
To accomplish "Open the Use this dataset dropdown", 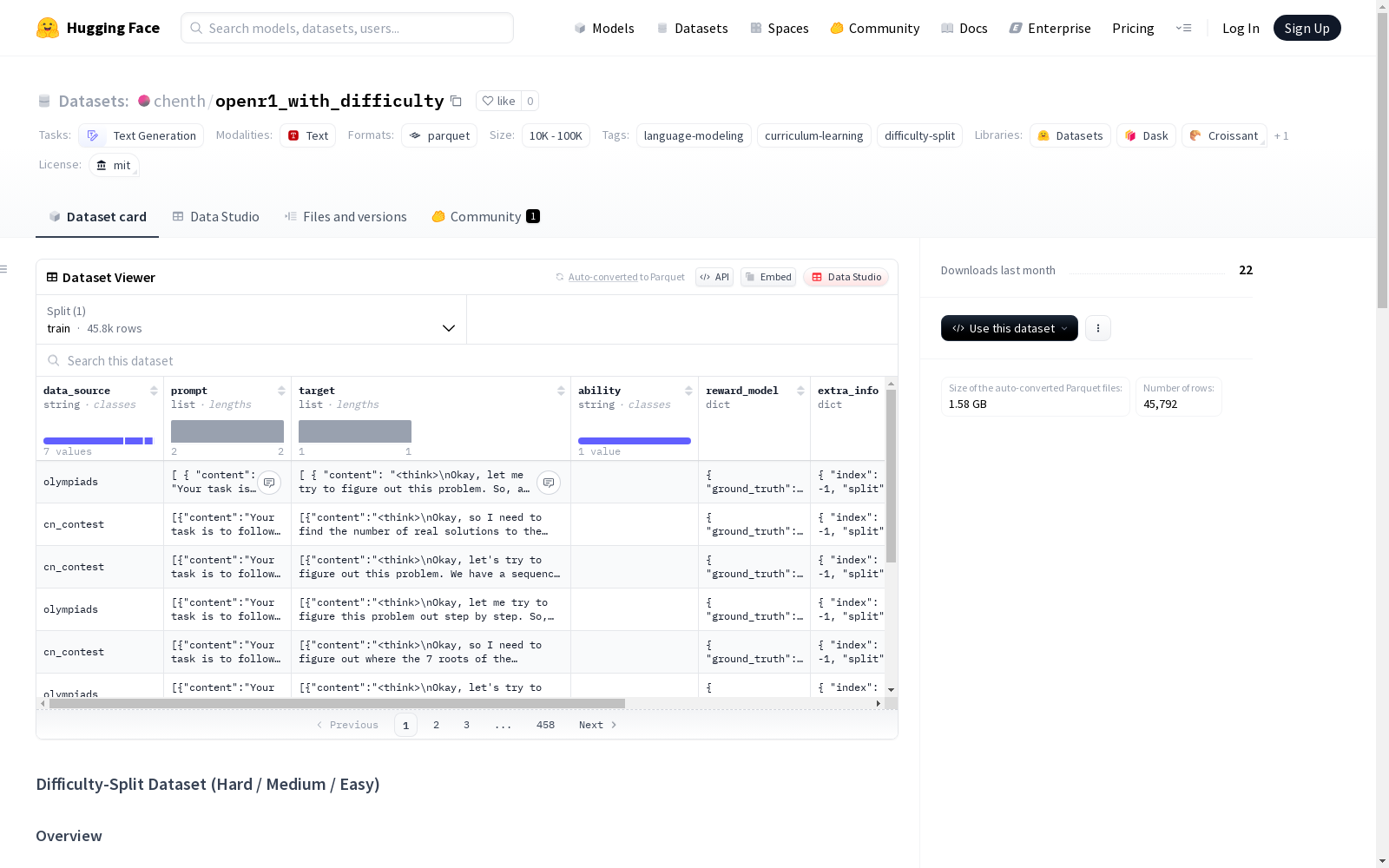I will pyautogui.click(x=1010, y=328).
